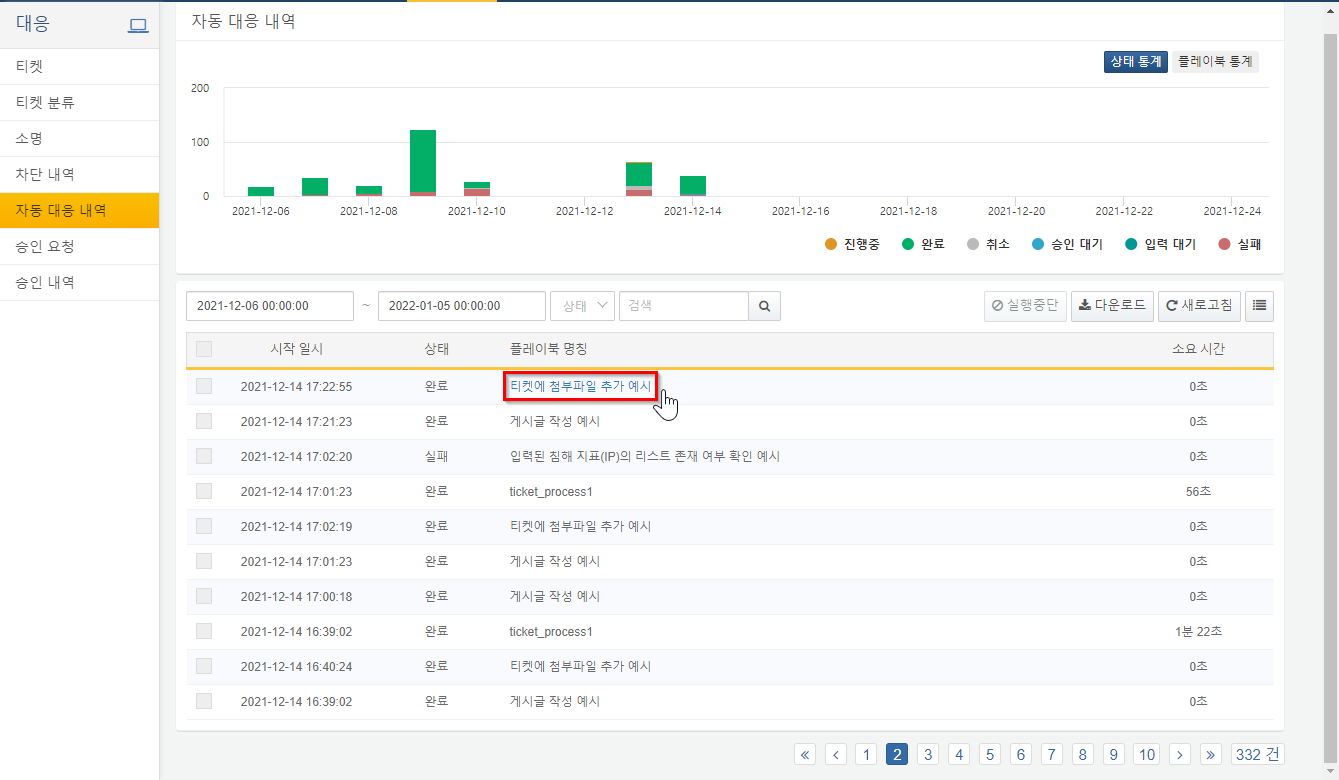Screen dimensions: 1339x780
Task: Sort by 시작 일시 column header
Action: click(297, 349)
